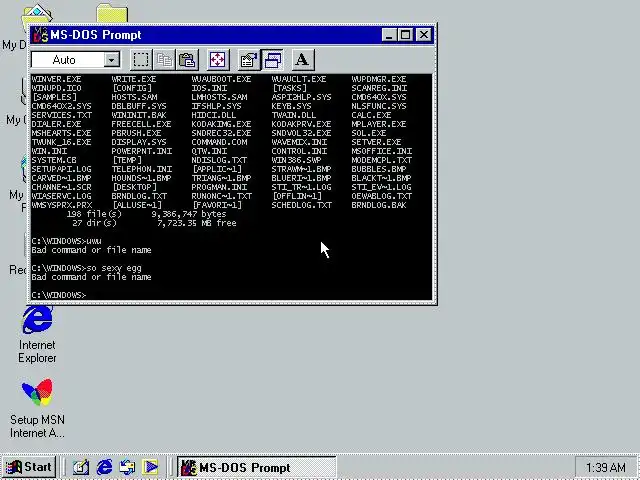Open the Properties toolbar icon
This screenshot has height=480, width=640.
(249, 60)
